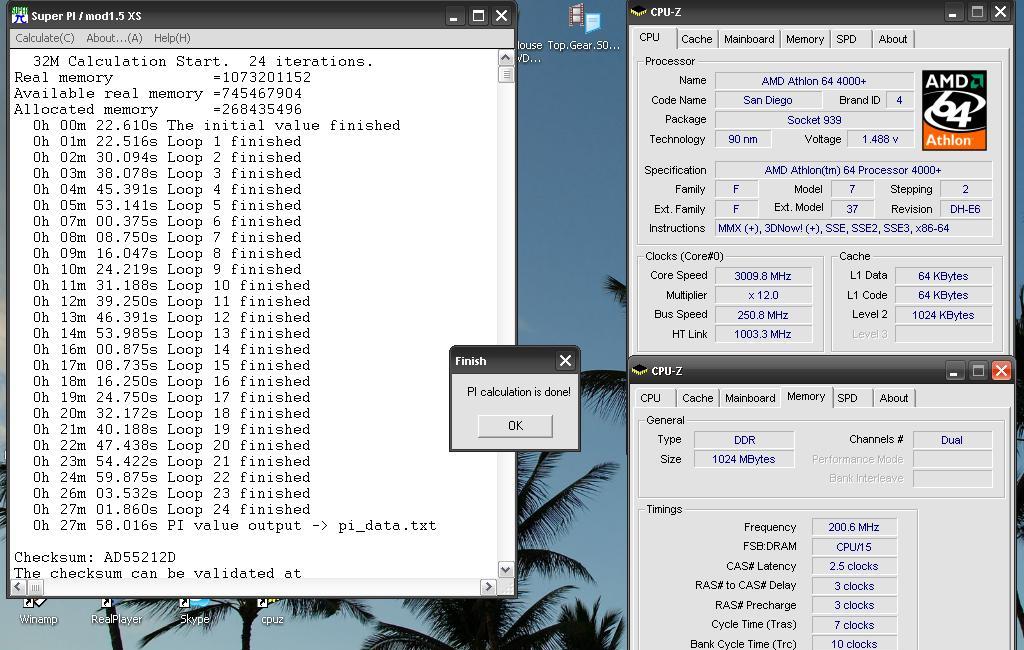Switch to Cache tab in lower CPU-Z

tap(697, 398)
